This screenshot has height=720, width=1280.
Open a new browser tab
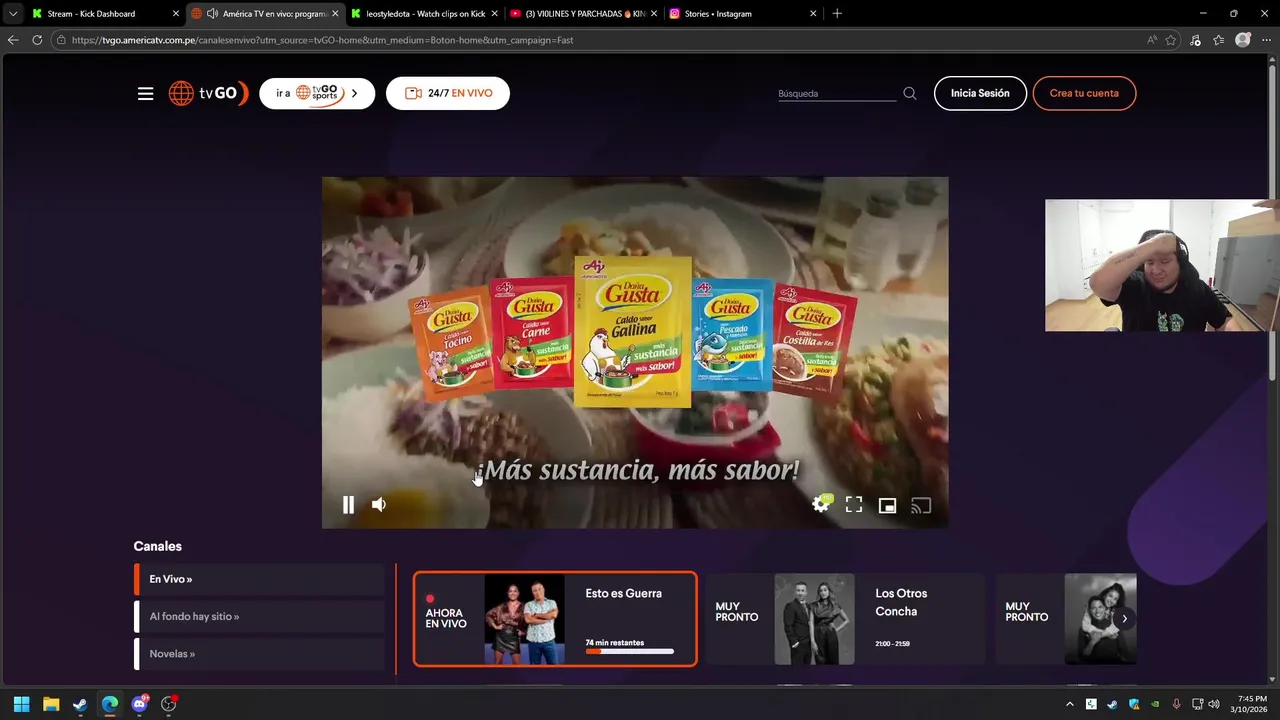tap(837, 14)
